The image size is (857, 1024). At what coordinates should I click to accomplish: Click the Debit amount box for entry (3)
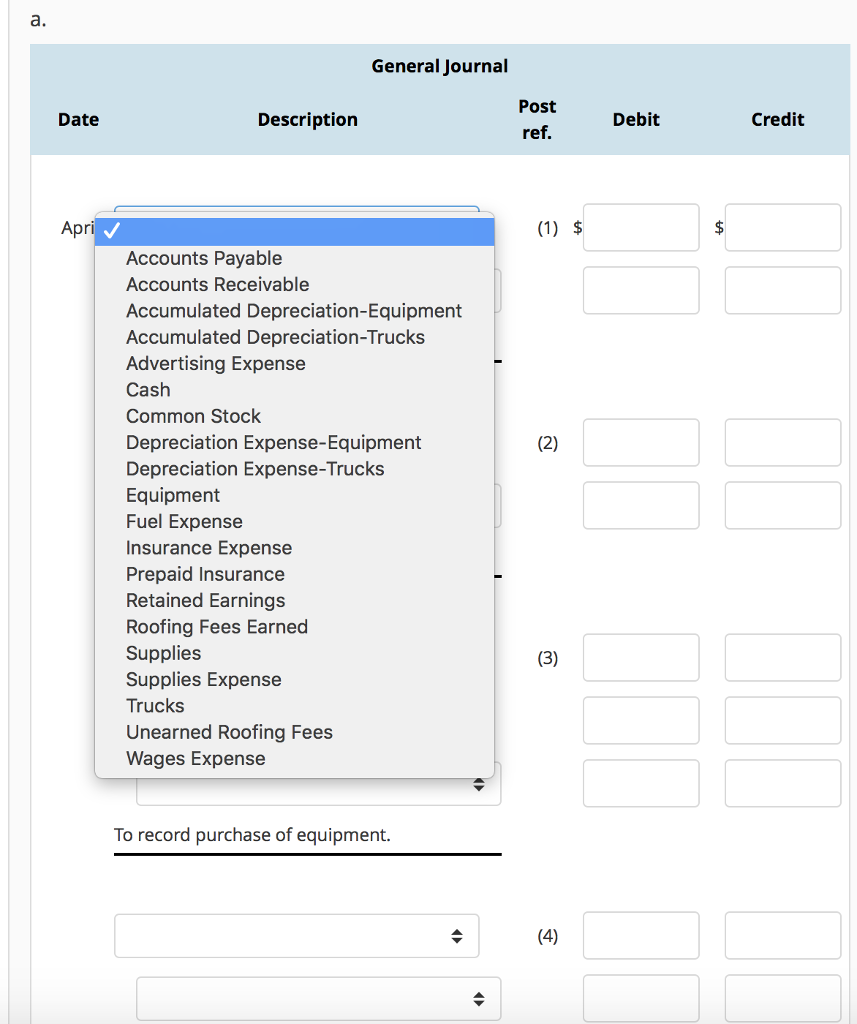pos(640,657)
